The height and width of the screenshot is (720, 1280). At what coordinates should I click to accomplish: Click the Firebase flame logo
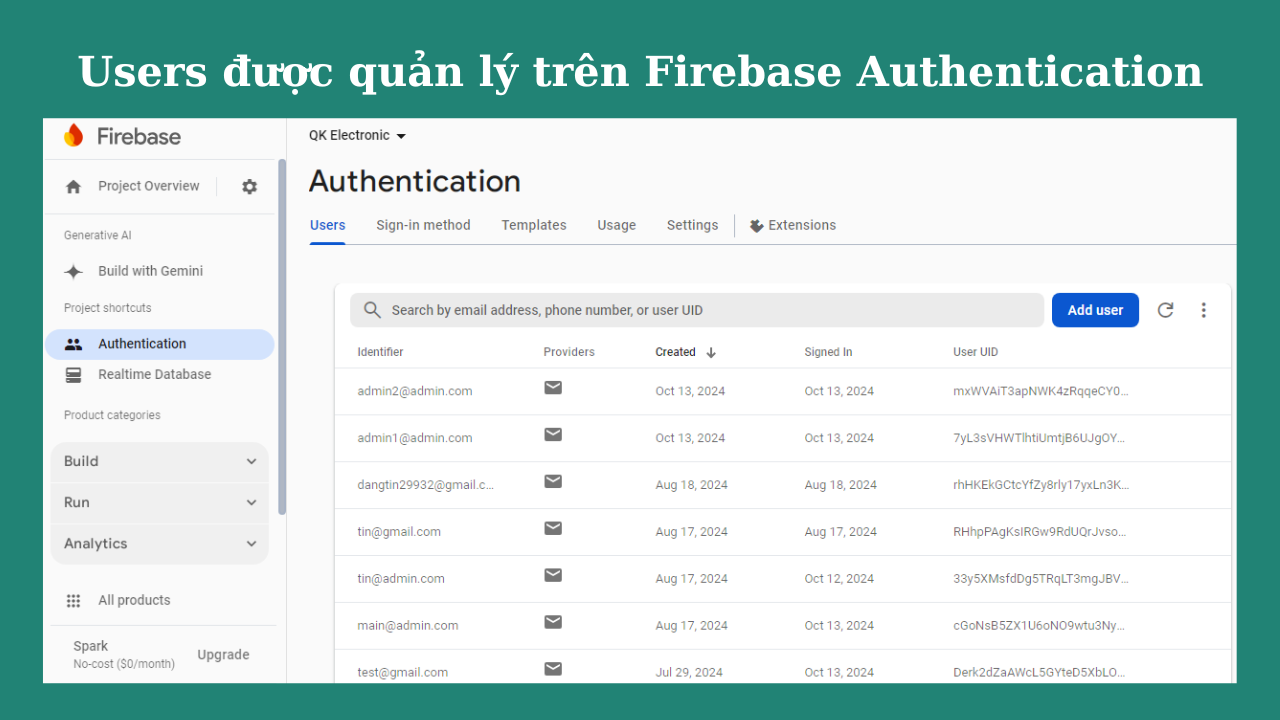(73, 136)
